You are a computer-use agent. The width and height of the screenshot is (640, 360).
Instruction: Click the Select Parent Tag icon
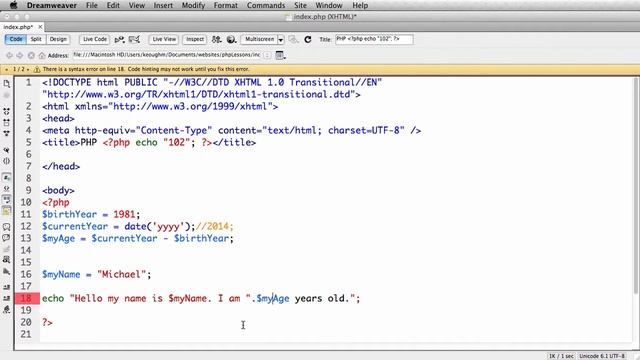pos(7,150)
